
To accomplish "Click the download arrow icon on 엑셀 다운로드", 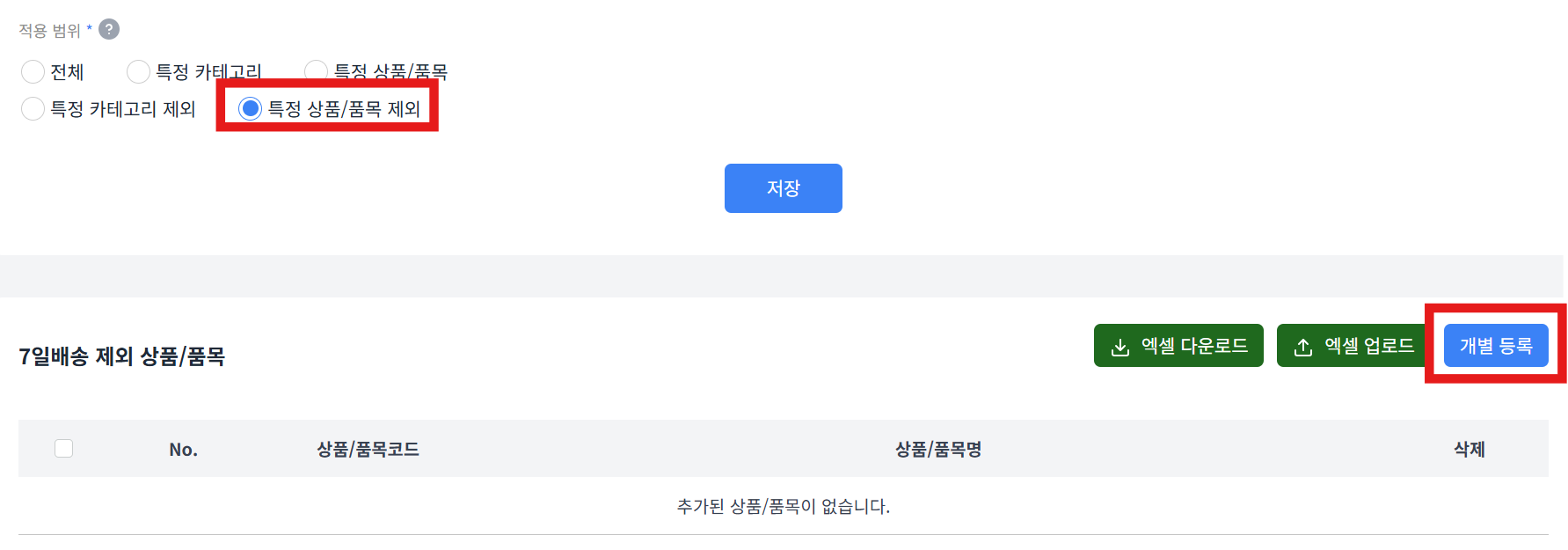I will coord(1120,347).
